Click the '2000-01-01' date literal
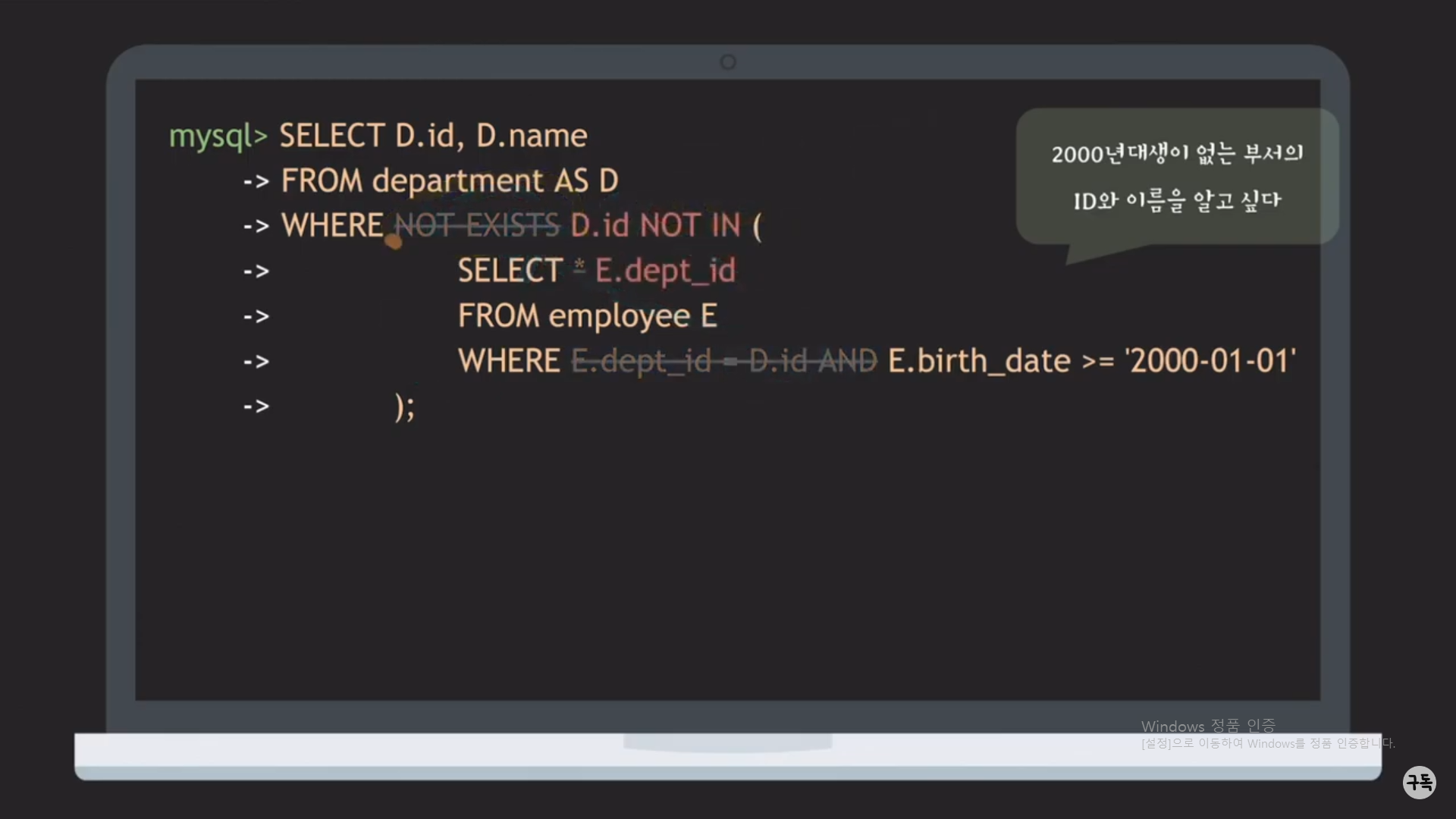Image resolution: width=1456 pixels, height=819 pixels. [1210, 362]
